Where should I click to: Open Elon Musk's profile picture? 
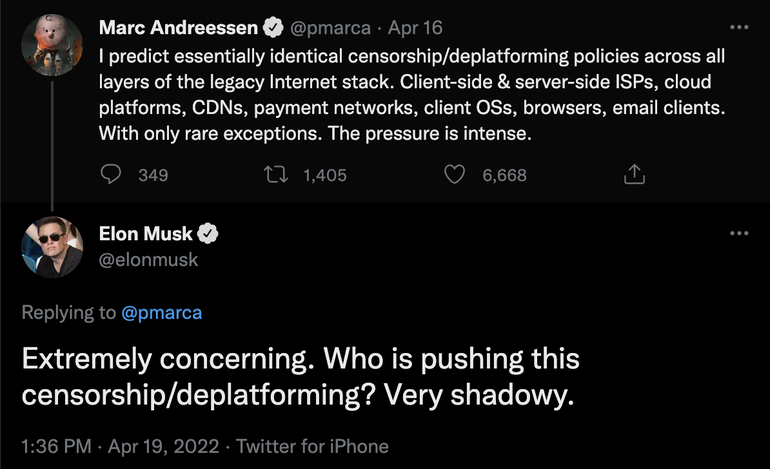click(x=51, y=247)
